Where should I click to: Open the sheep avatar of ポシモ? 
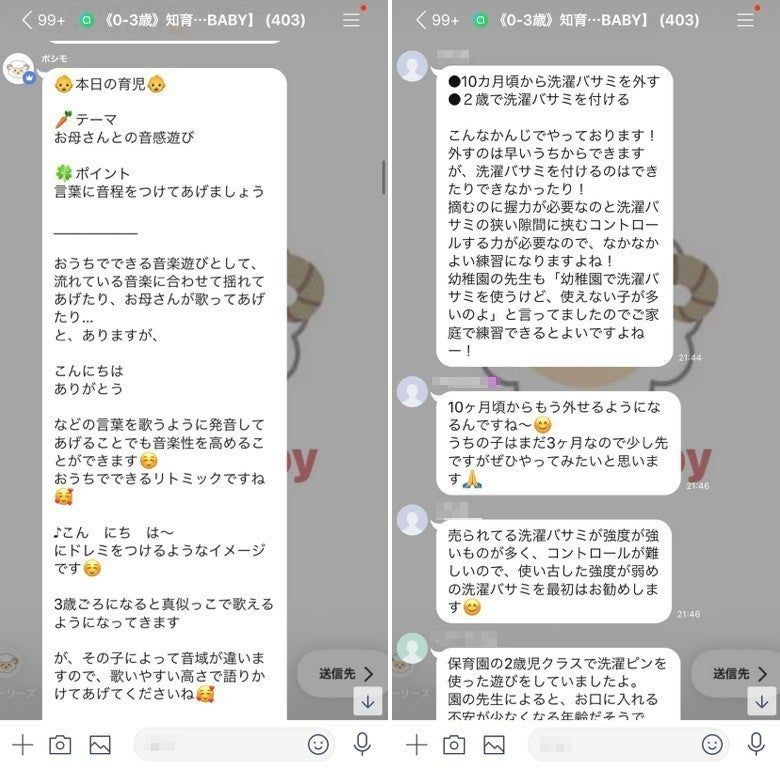coord(19,69)
